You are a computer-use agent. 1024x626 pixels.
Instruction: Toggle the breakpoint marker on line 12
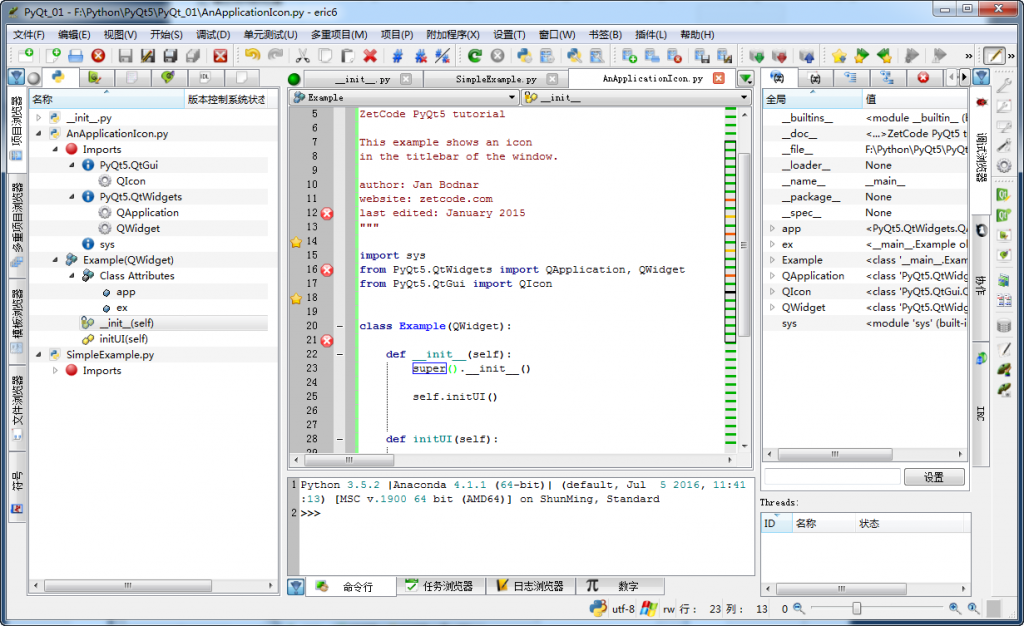coord(326,213)
